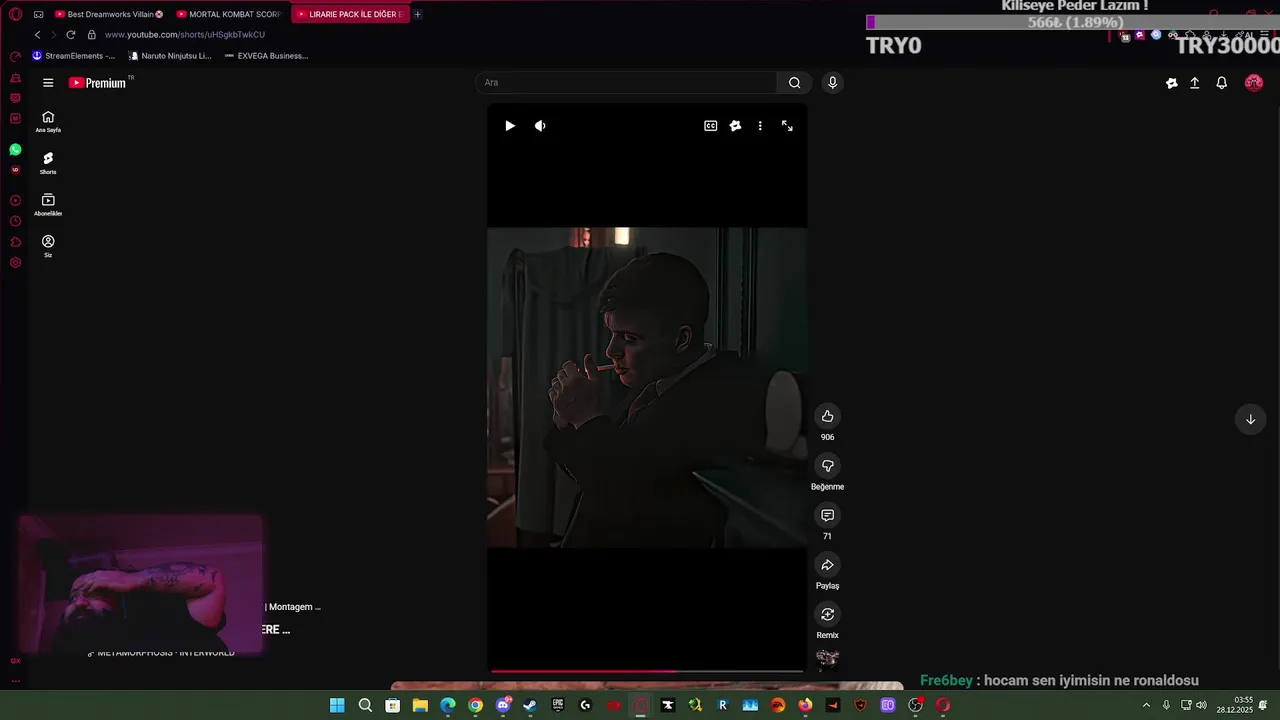This screenshot has height=720, width=1280.
Task: Open volume control in system tray
Action: pos(1201,705)
